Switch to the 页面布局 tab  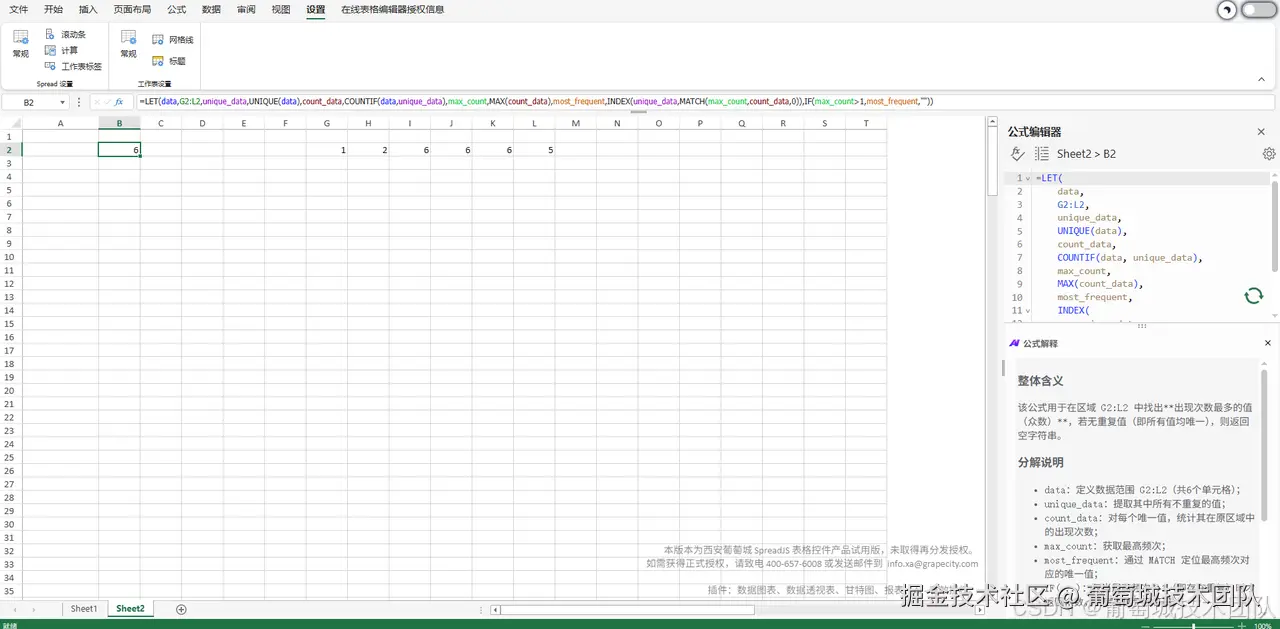point(133,9)
